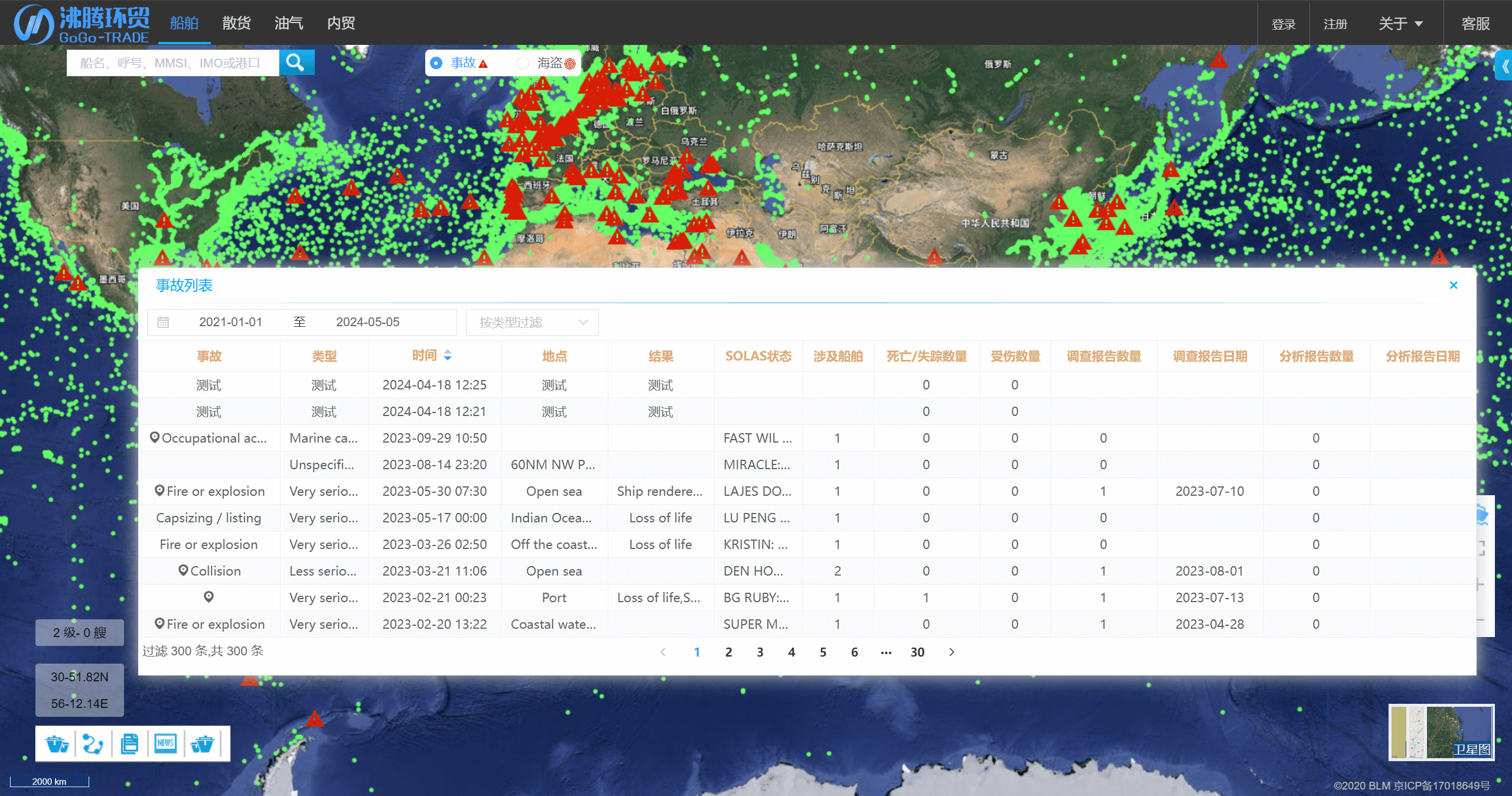Open the first ship fleet icon in bottom toolbar
Screen dimensions: 1512x796
click(57, 743)
